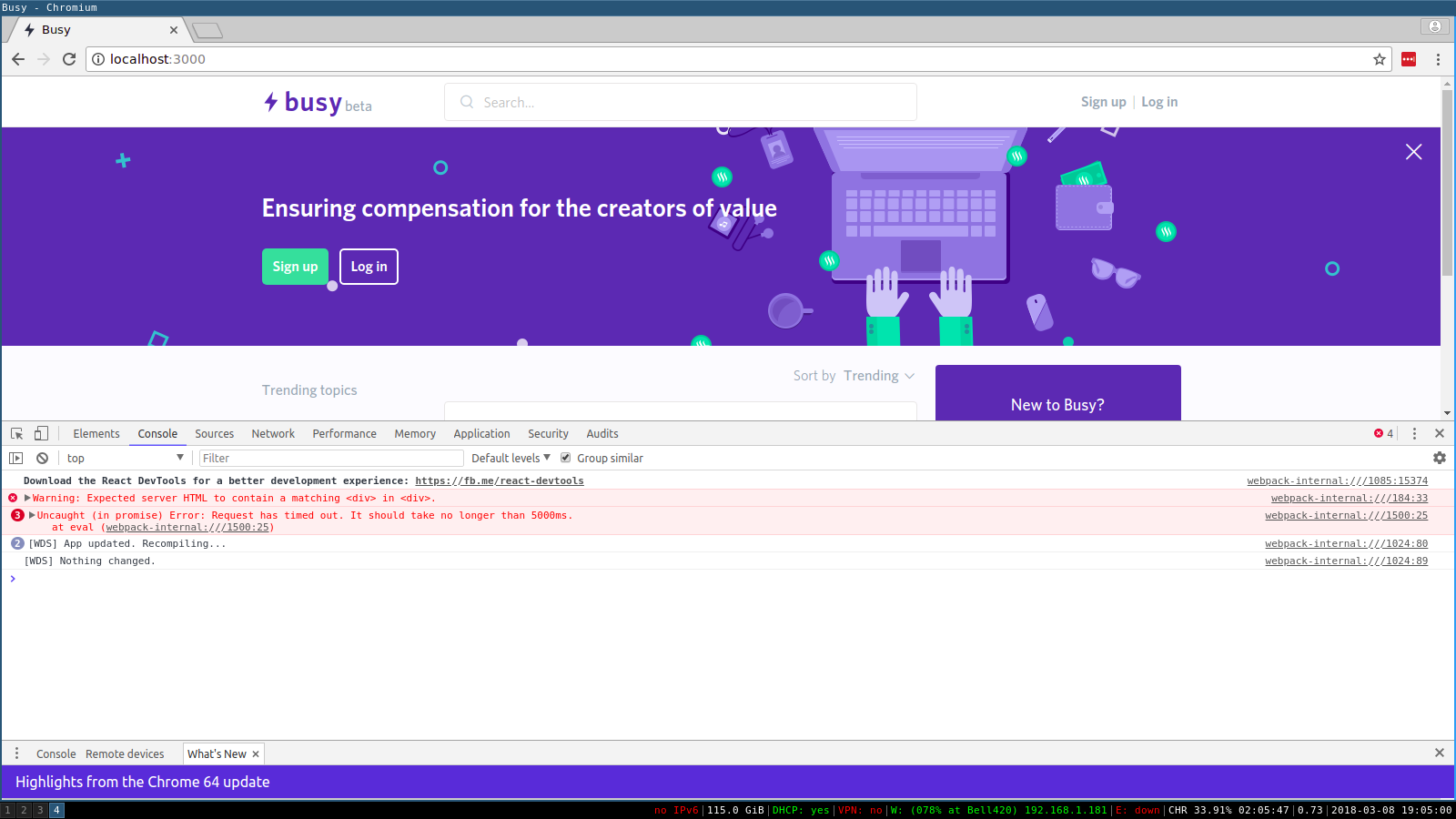Screen dimensions: 1456x819
Task: Follow the react-devtools download link
Action: pyautogui.click(x=499, y=480)
